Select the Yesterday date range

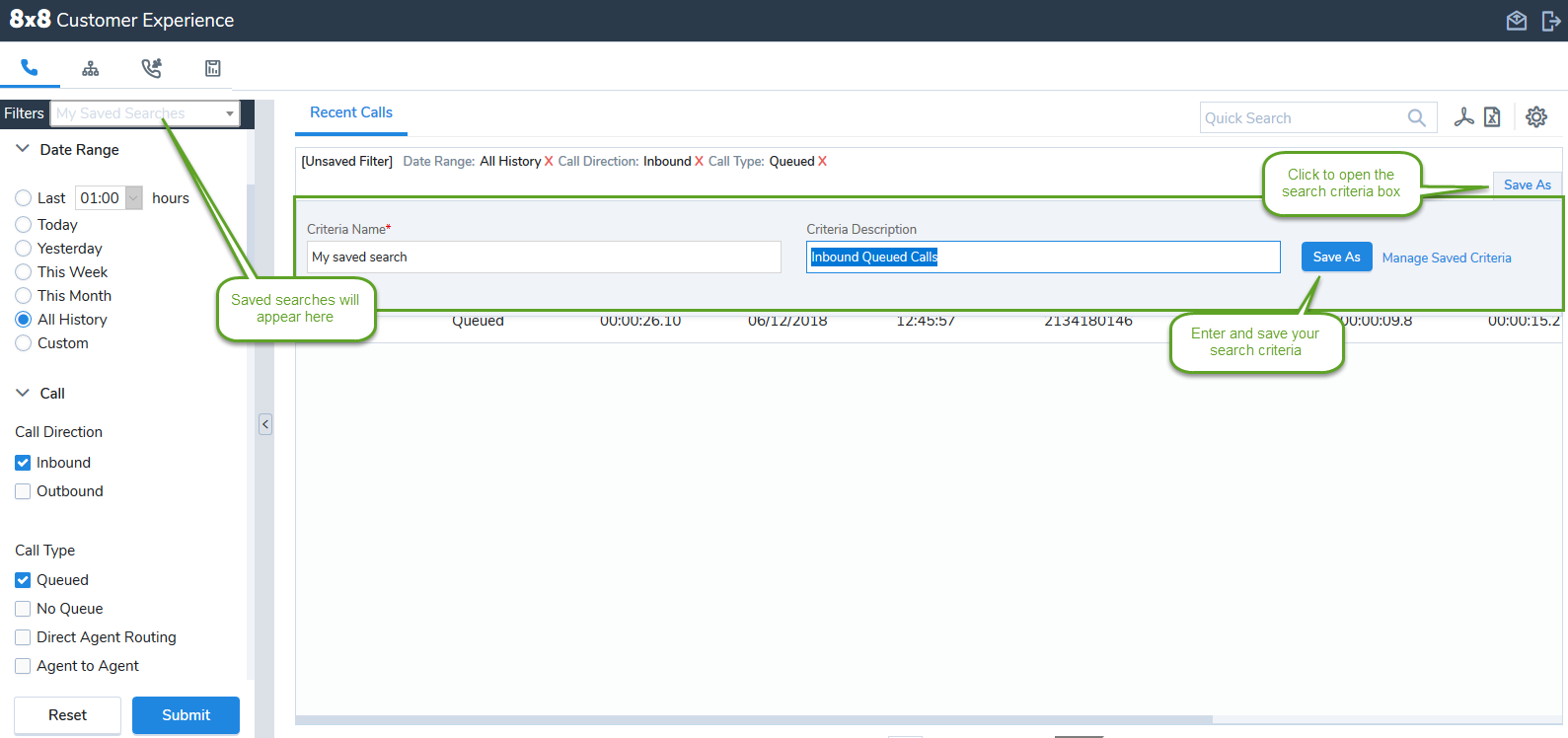[24, 249]
